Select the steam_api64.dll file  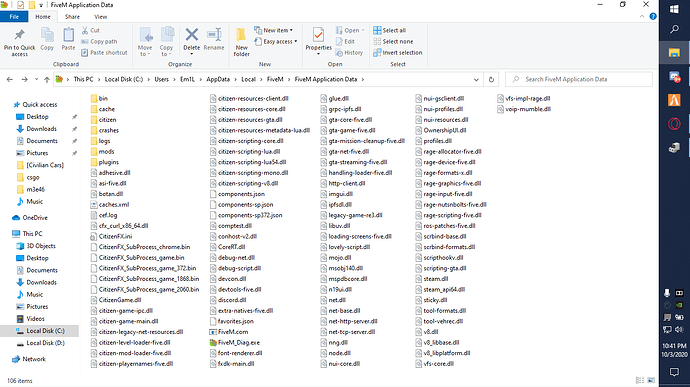[x=440, y=290]
